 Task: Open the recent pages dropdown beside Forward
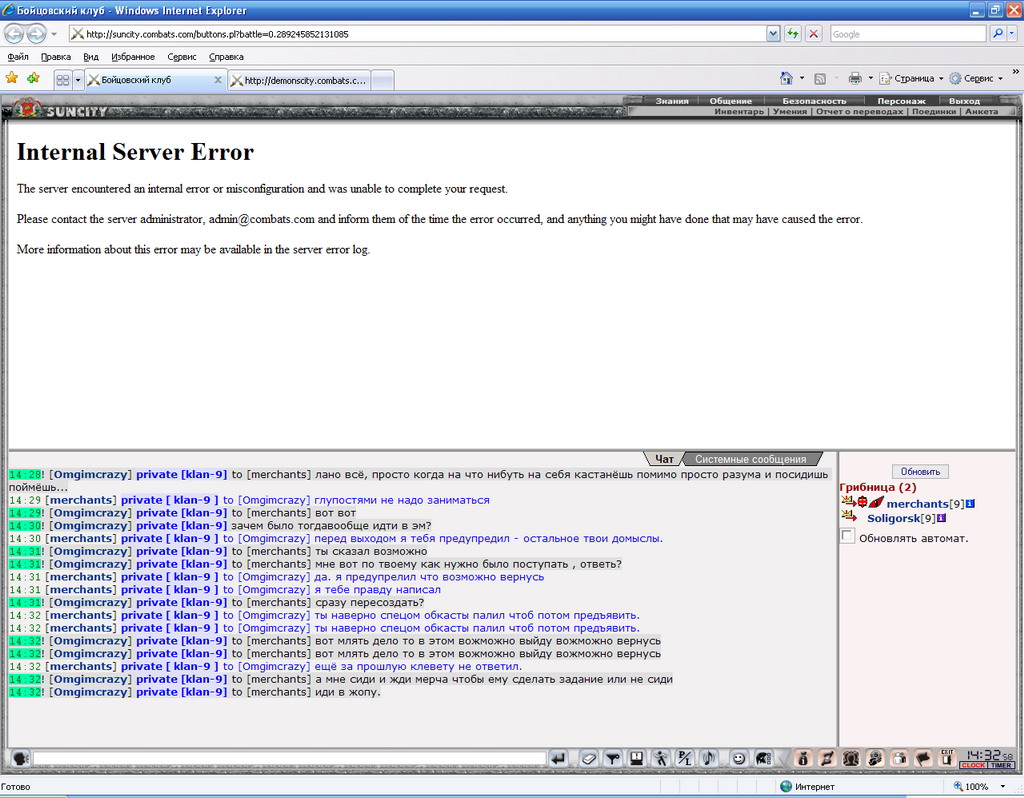[x=54, y=34]
